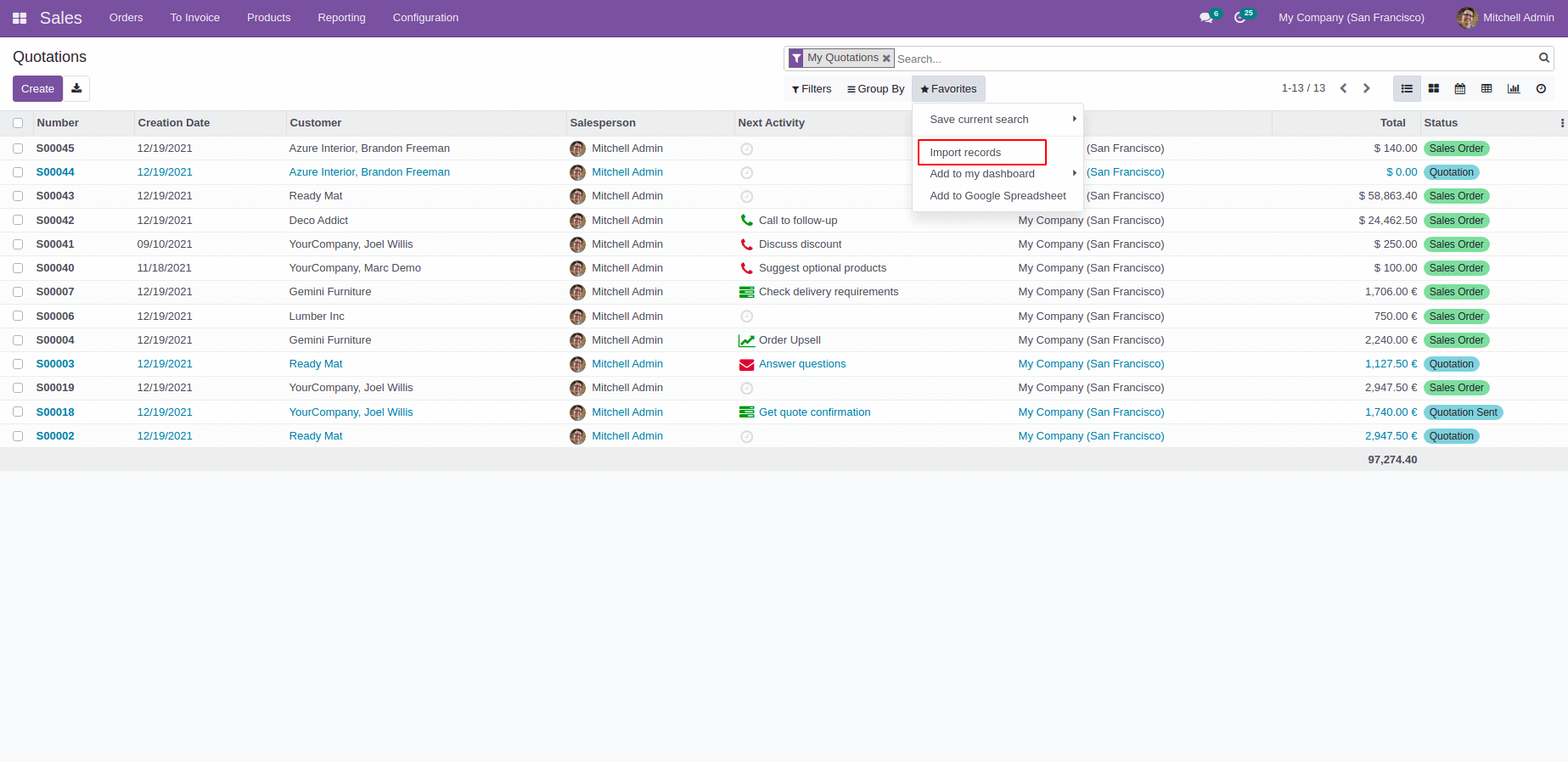Focus the Search input field
Screen dimensions: 1568x762
point(1214,59)
